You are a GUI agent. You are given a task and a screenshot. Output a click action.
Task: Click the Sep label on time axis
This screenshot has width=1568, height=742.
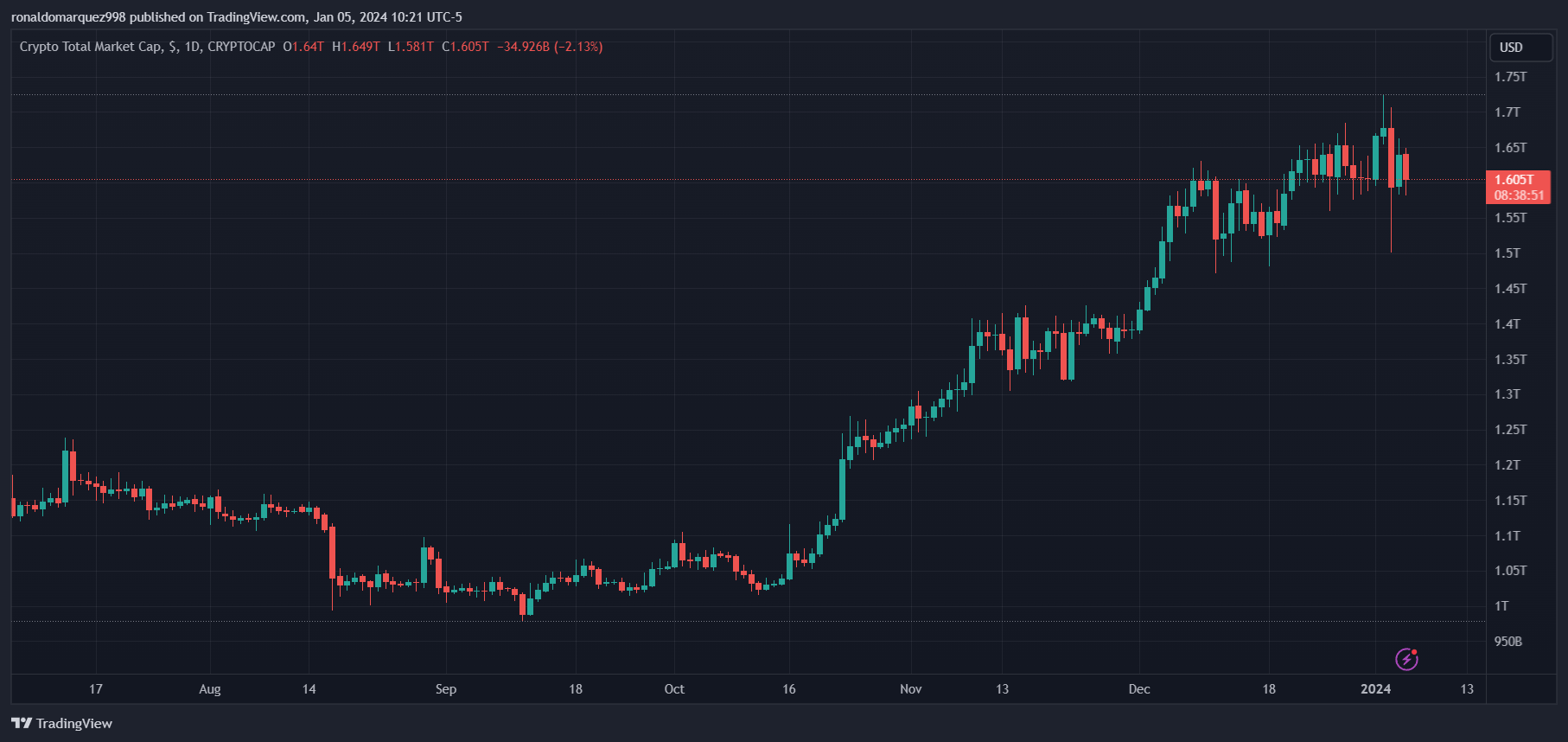(446, 689)
